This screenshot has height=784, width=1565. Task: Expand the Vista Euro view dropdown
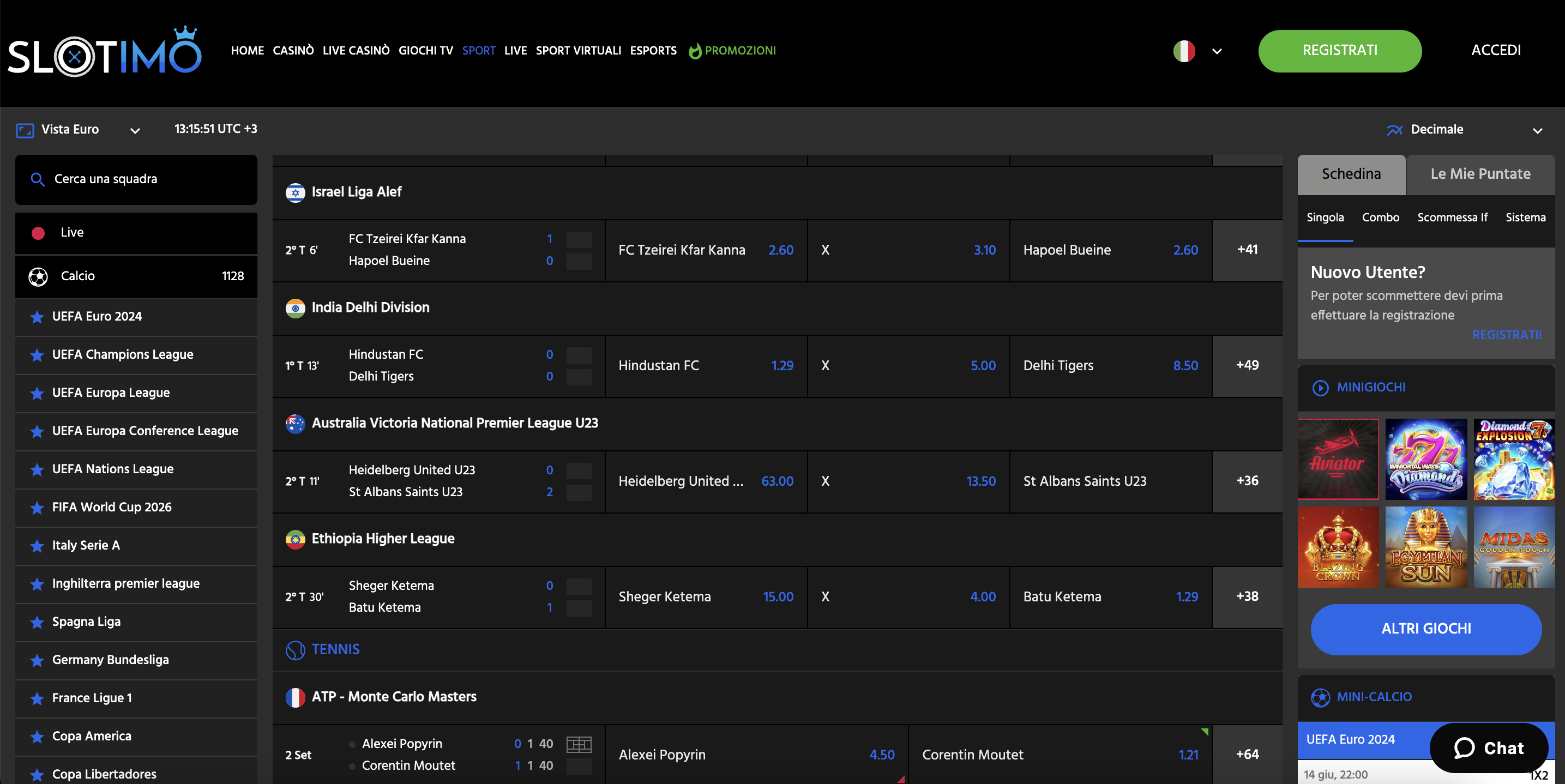(x=135, y=130)
